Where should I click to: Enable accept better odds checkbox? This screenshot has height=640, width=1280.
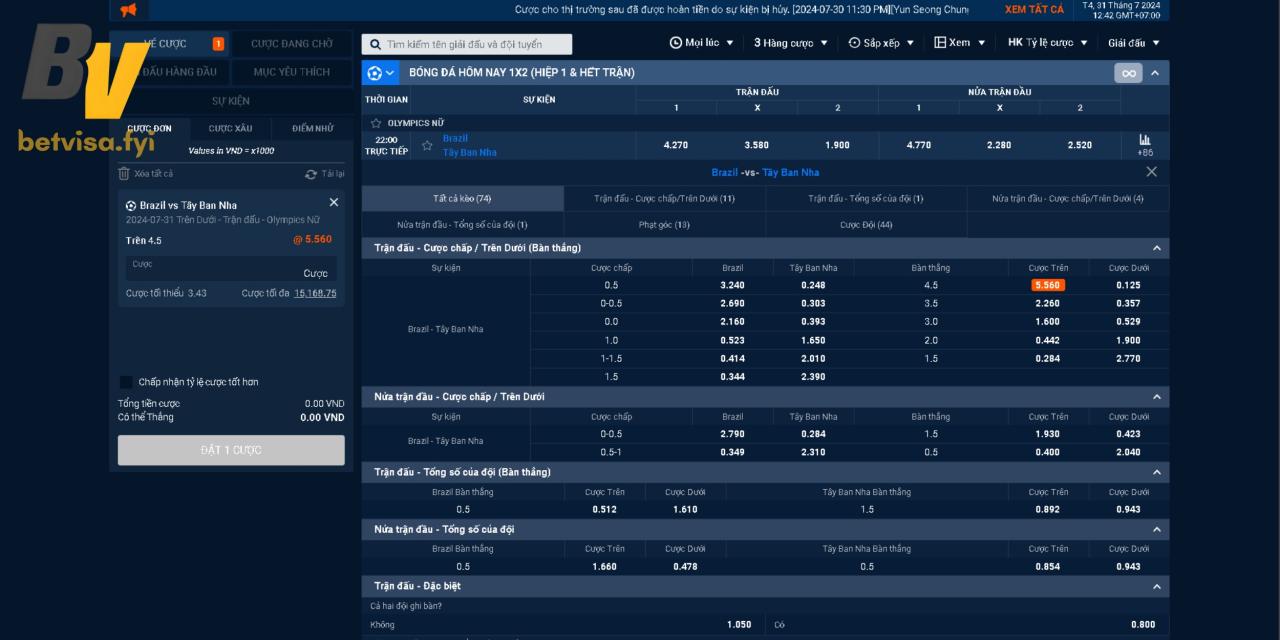pos(126,382)
